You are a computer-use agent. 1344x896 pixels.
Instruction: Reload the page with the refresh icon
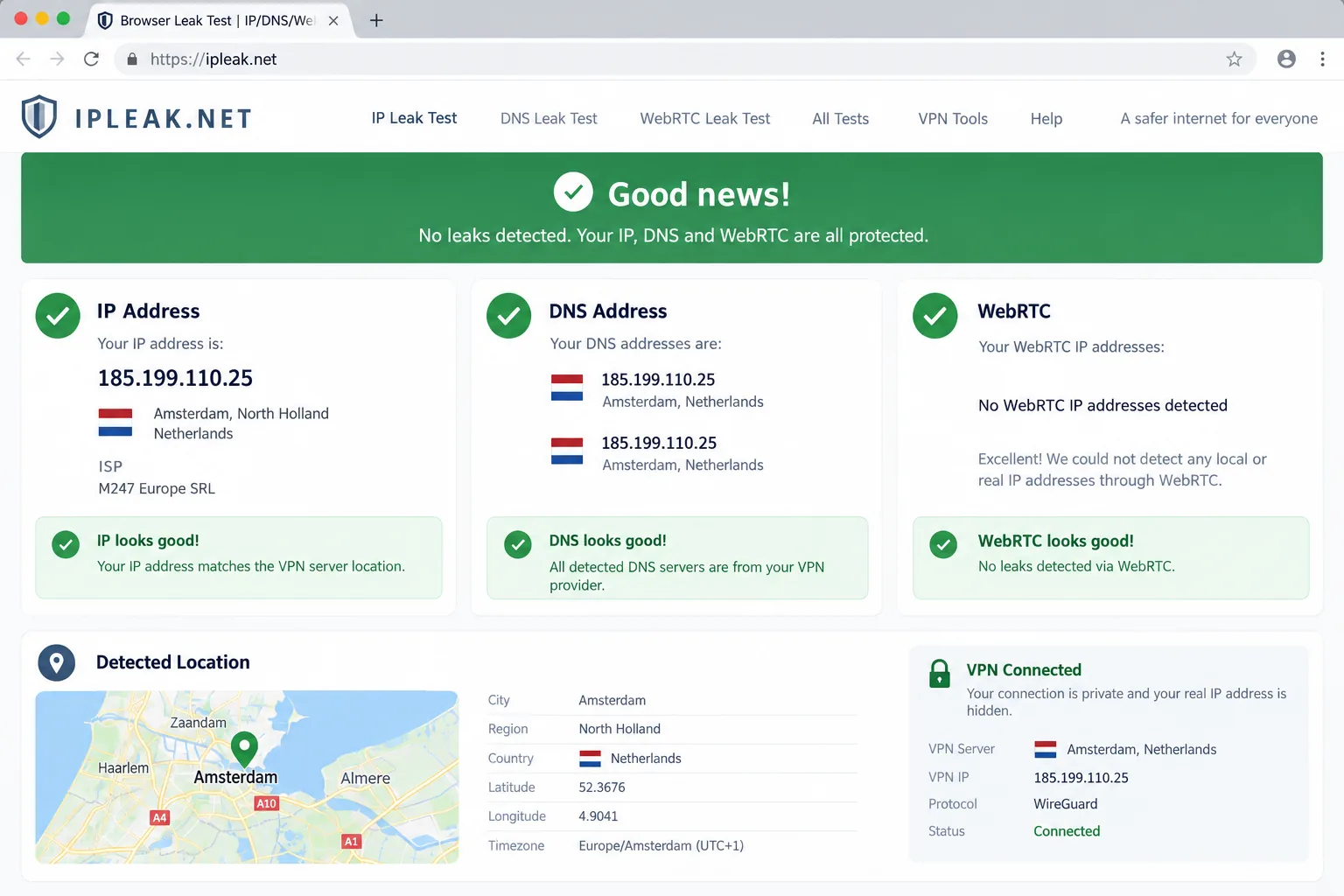[91, 59]
